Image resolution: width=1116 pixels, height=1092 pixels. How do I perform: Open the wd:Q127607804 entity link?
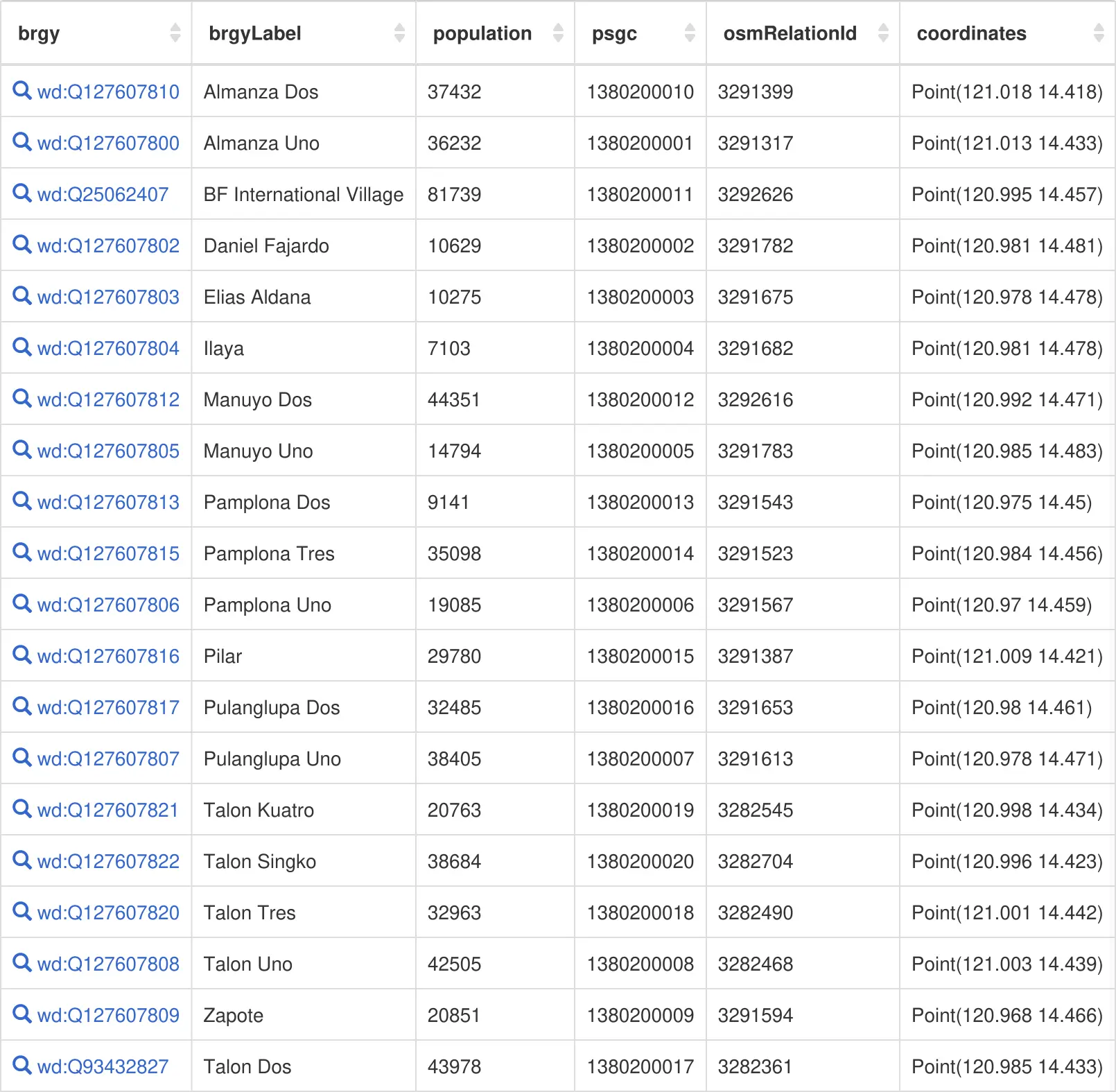pyautogui.click(x=108, y=348)
